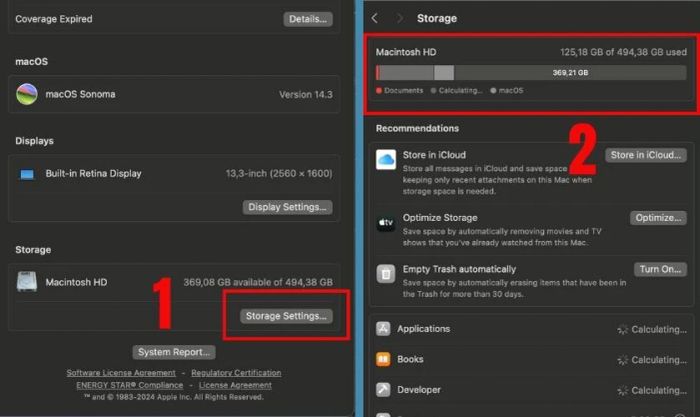The height and width of the screenshot is (417, 700).
Task: Click the Built-in Retina Display icon
Action: 27,174
